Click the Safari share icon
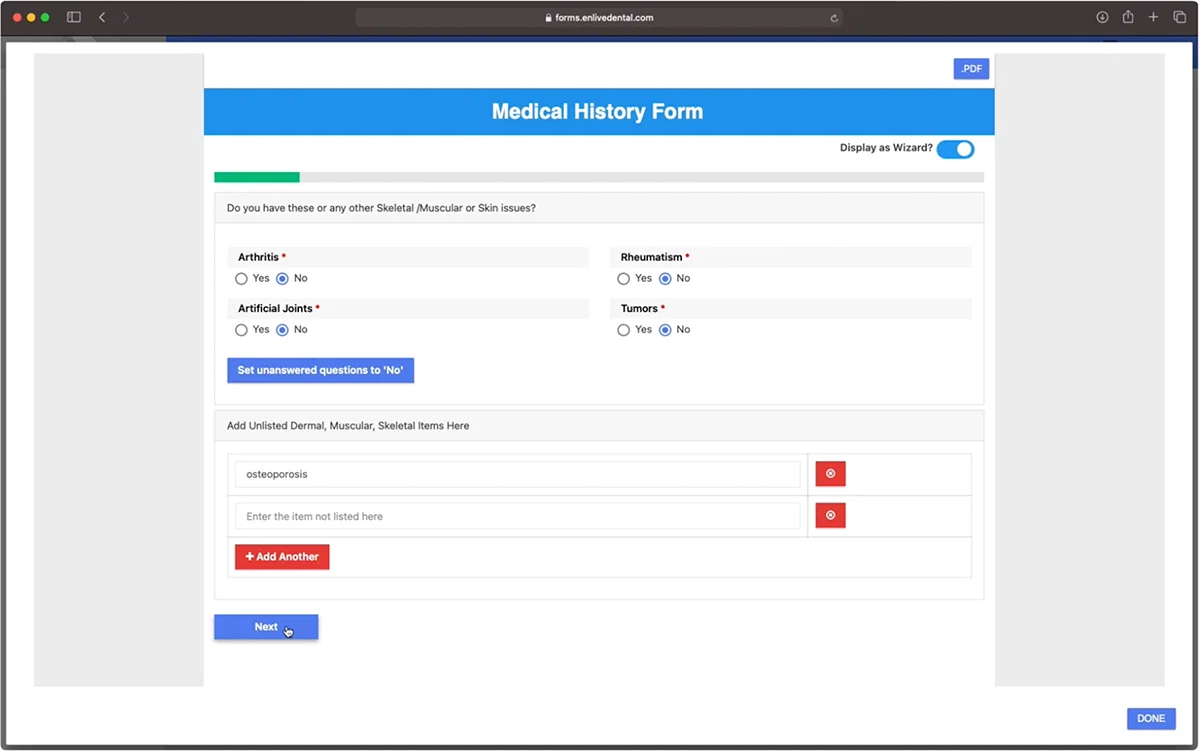This screenshot has height=751, width=1200. 1128,18
